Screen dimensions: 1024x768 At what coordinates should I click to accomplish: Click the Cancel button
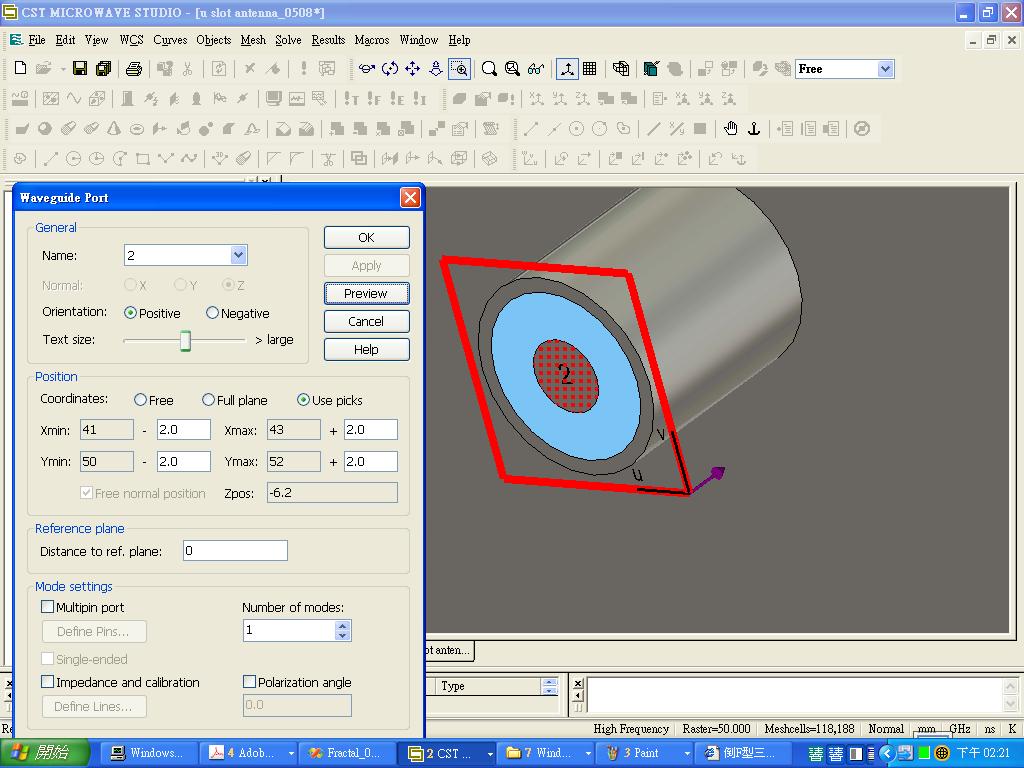point(366,321)
